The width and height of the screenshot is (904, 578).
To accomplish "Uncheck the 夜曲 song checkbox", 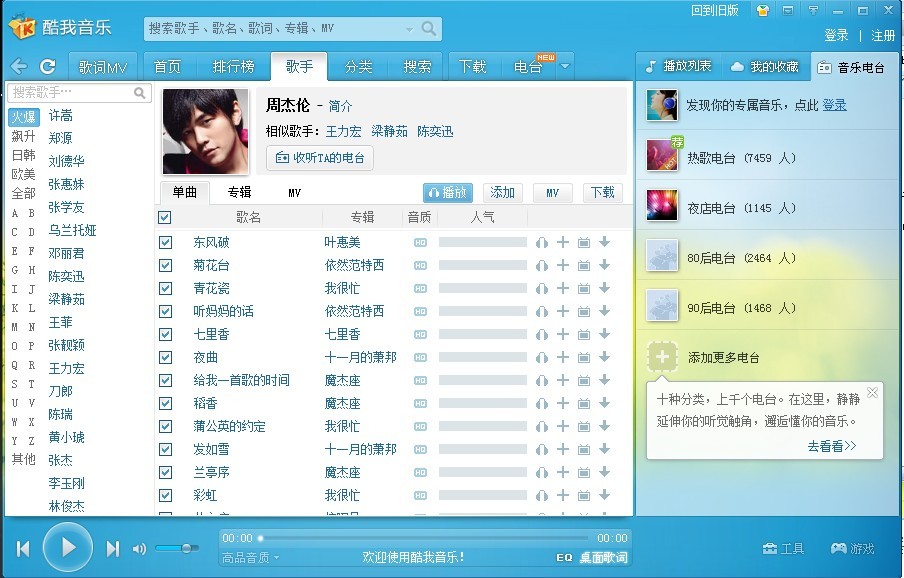I will (x=166, y=357).
